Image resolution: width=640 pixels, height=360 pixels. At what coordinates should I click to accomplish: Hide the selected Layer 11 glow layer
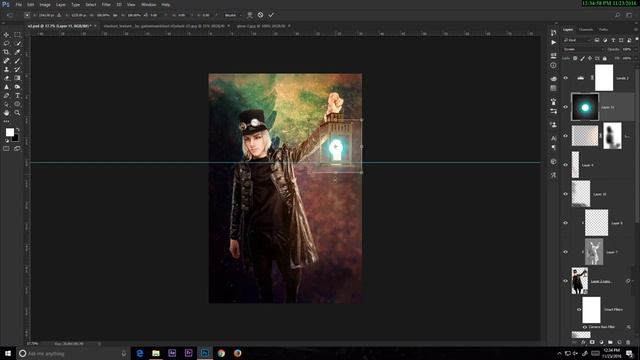pyautogui.click(x=566, y=107)
